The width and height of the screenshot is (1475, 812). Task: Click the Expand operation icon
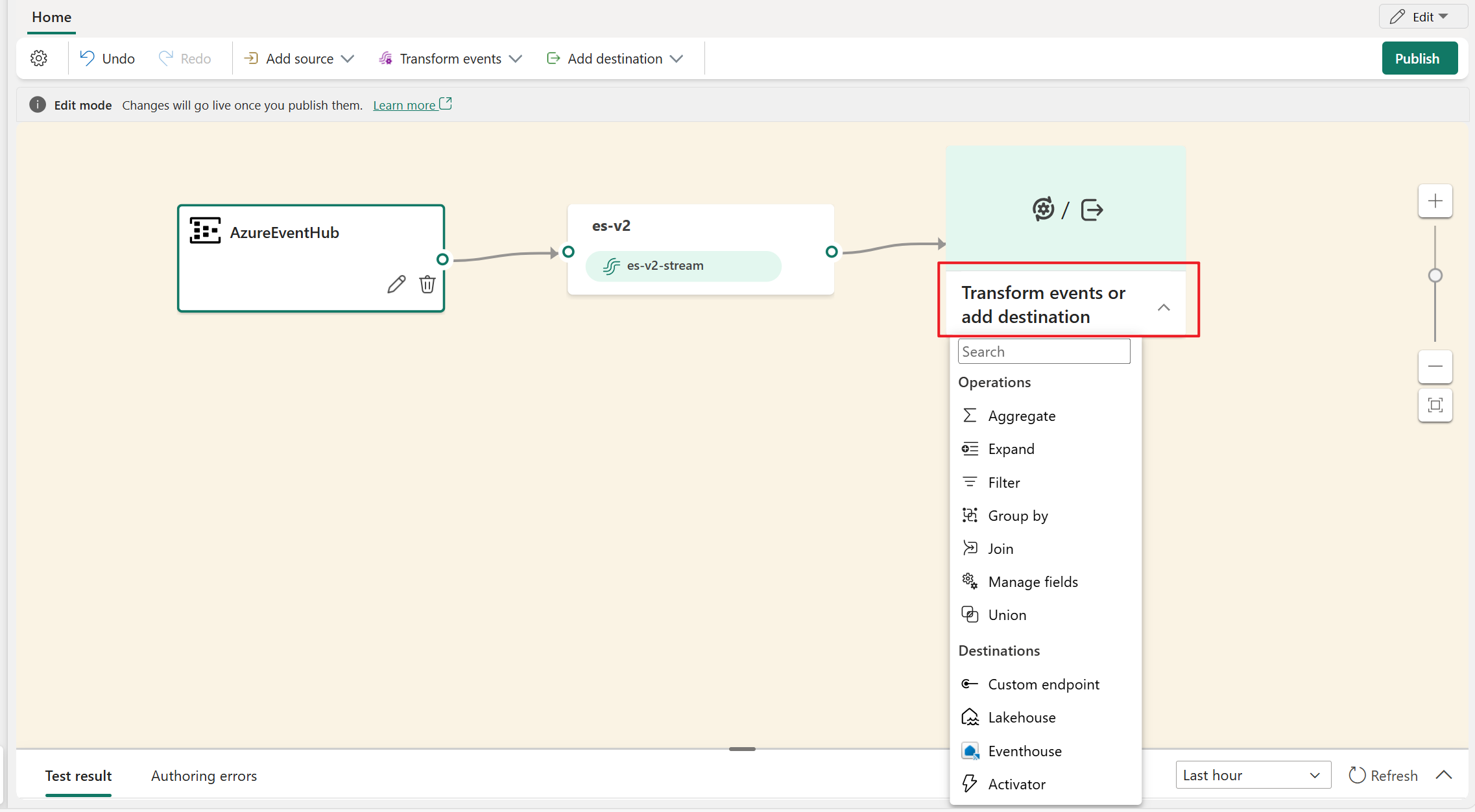point(968,448)
